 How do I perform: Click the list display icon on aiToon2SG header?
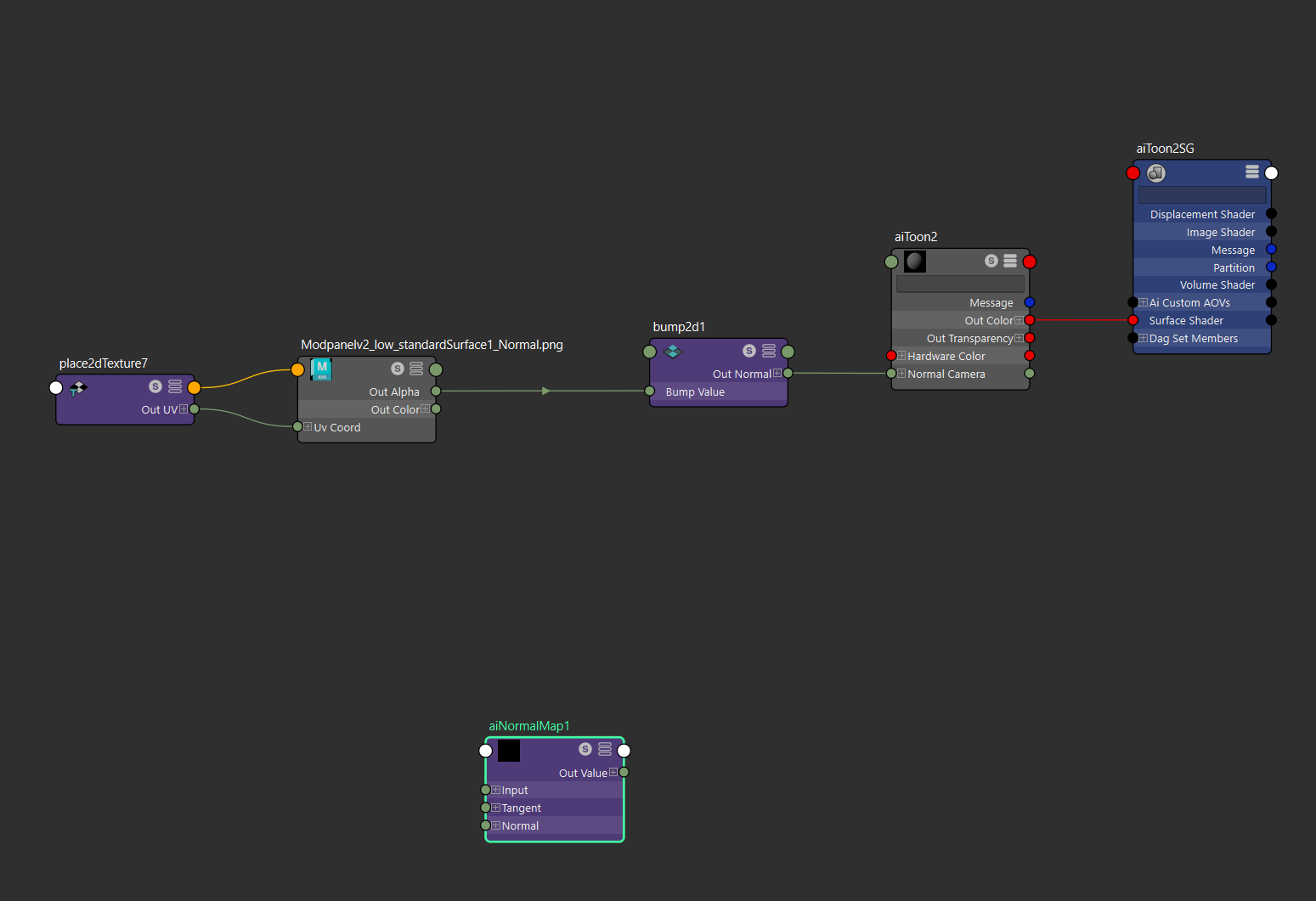point(1251,172)
